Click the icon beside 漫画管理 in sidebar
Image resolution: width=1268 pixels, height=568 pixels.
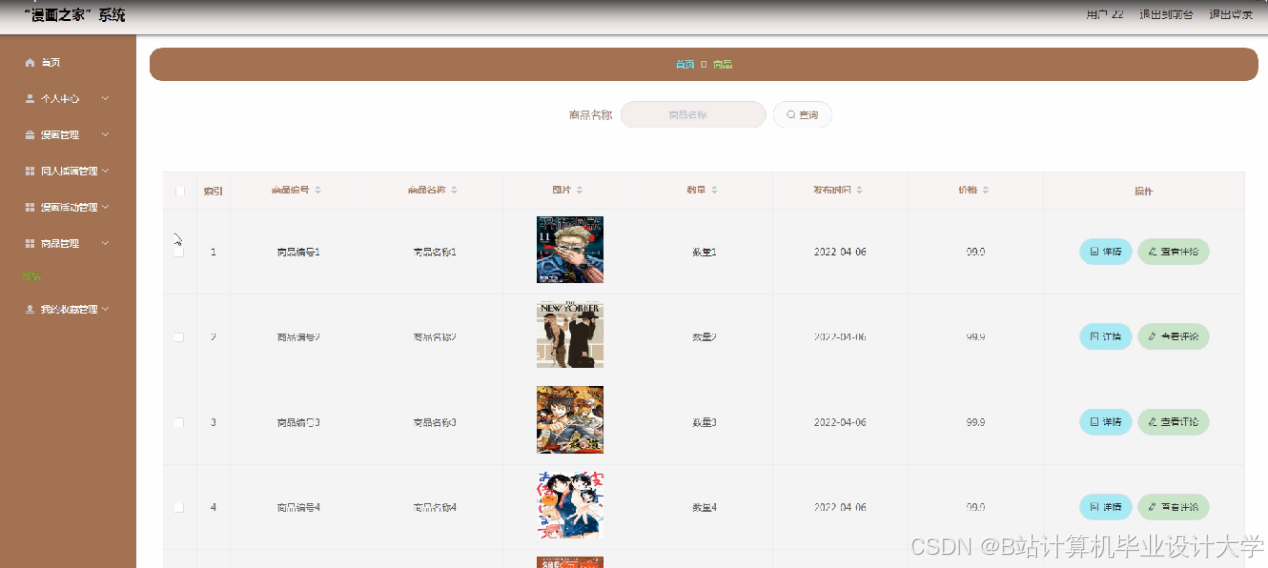(x=30, y=135)
